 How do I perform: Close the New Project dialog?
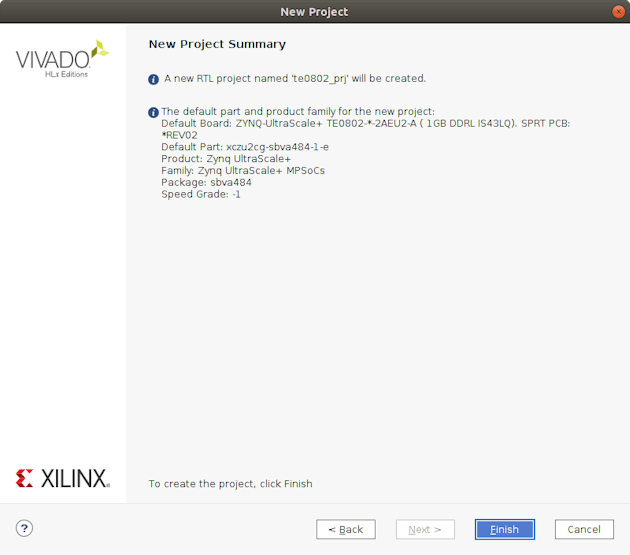[x=618, y=12]
